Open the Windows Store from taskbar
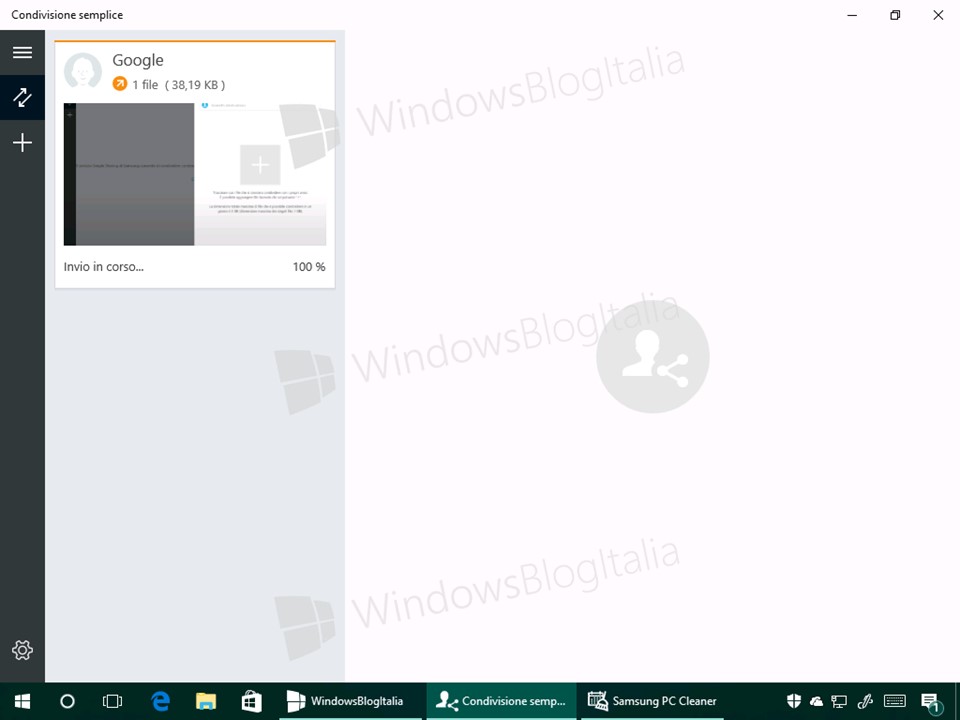Image resolution: width=960 pixels, height=720 pixels. 251,701
